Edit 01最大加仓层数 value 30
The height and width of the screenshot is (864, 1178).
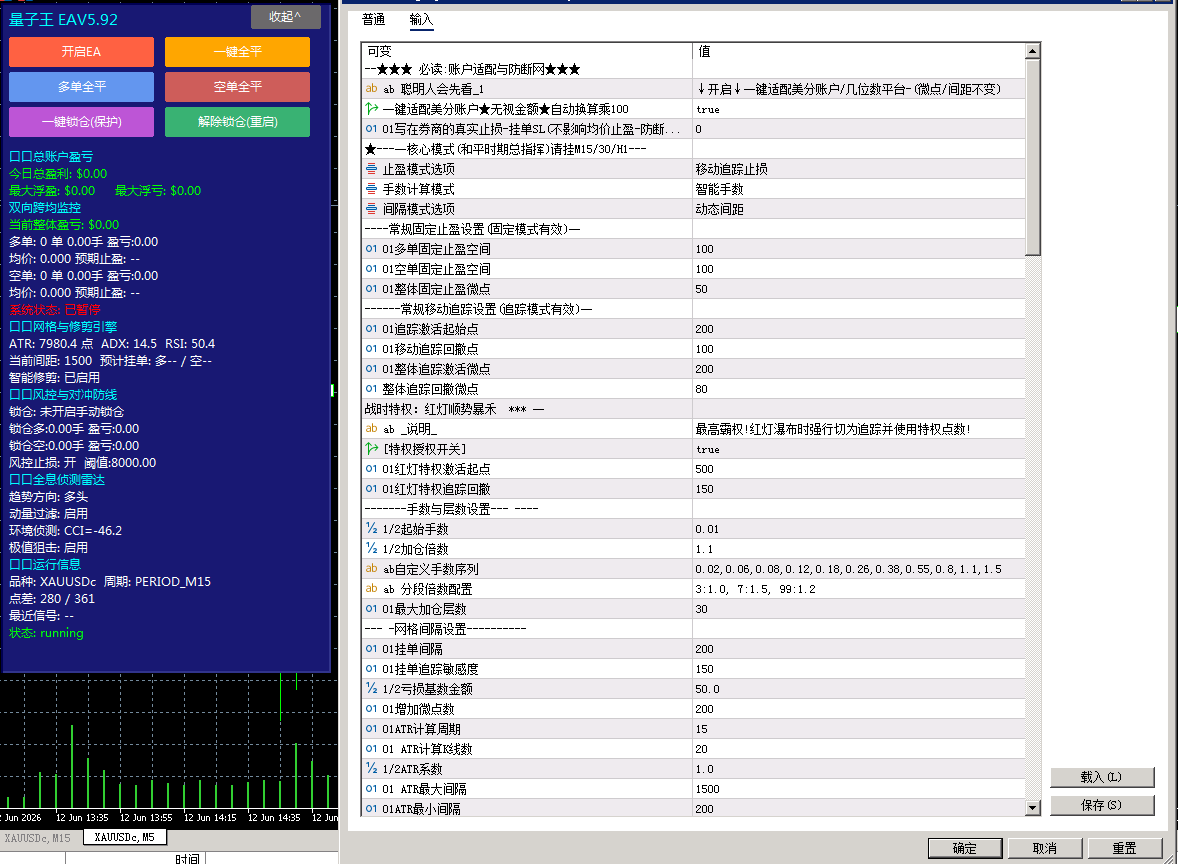pos(859,609)
